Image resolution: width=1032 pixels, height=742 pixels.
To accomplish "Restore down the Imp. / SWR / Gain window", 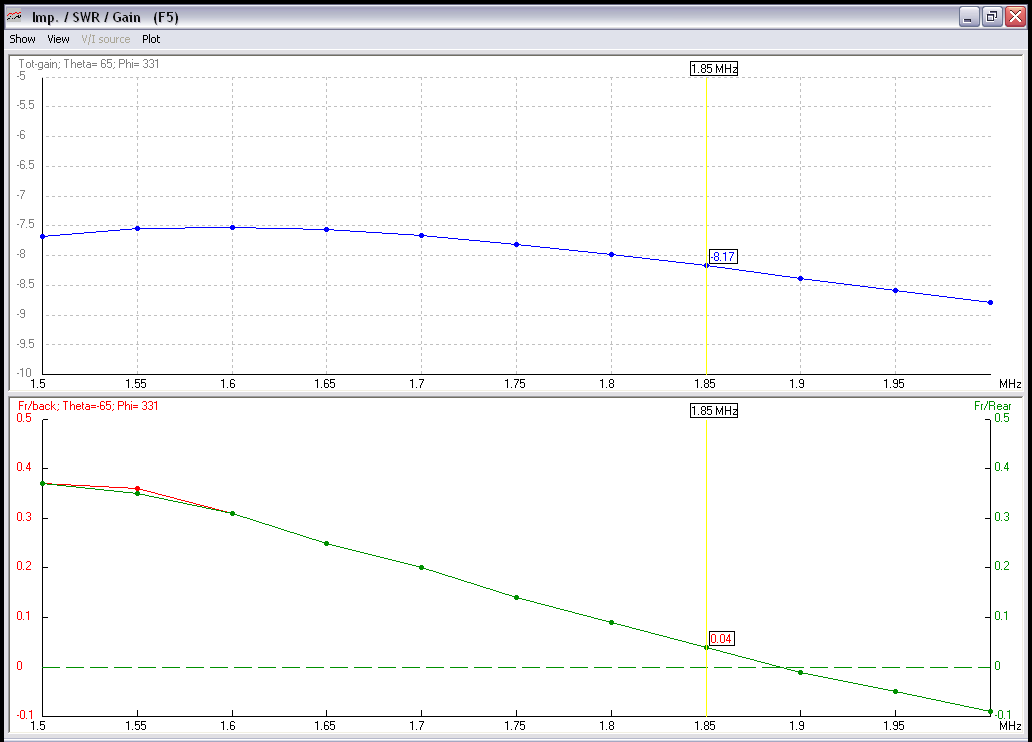I will pos(992,16).
